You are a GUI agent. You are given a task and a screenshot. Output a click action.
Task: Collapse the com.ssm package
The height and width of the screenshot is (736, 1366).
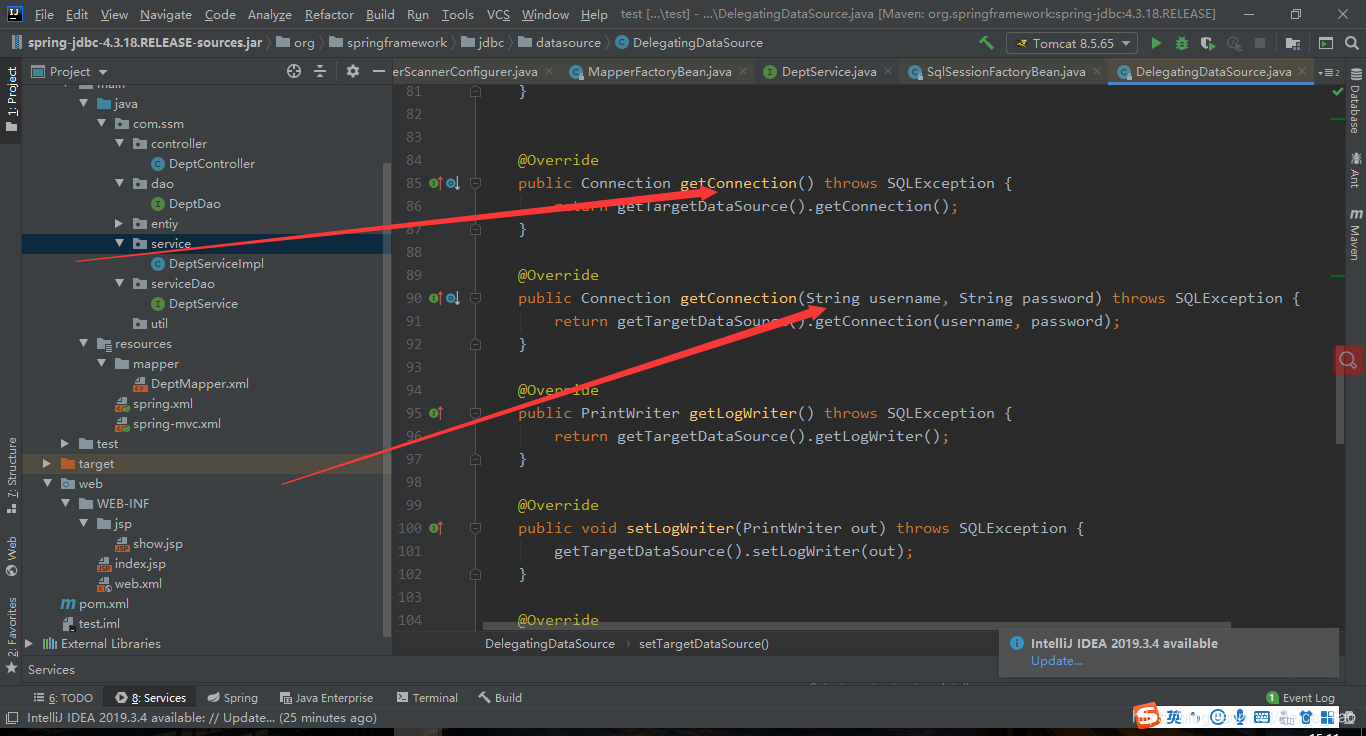(102, 124)
